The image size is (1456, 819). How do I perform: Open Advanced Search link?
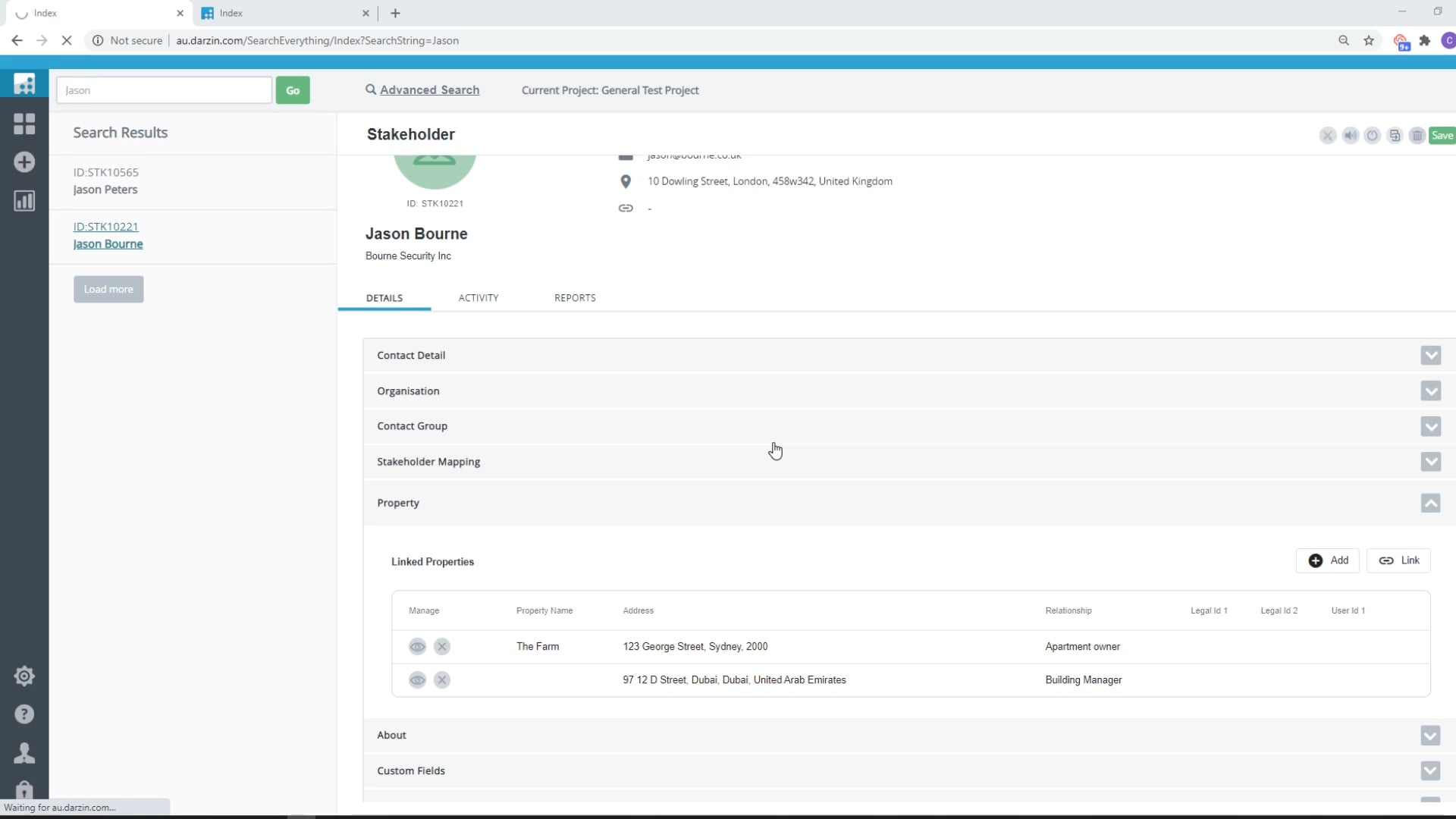[x=429, y=89]
